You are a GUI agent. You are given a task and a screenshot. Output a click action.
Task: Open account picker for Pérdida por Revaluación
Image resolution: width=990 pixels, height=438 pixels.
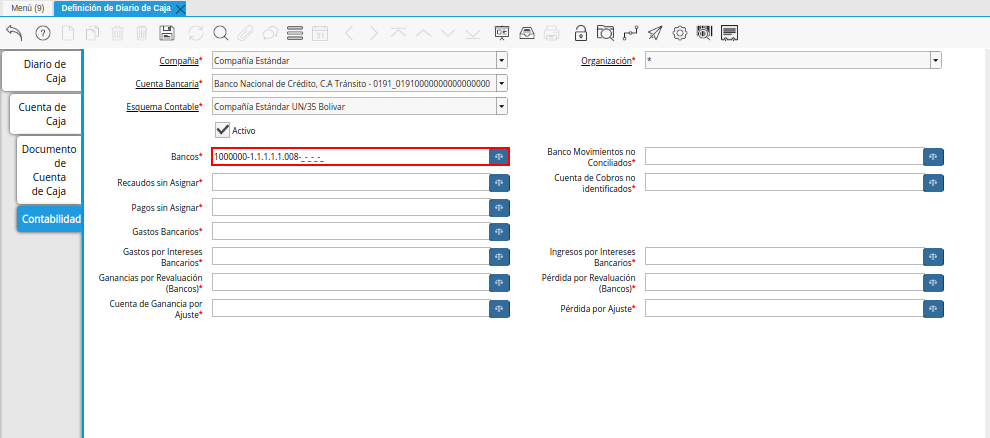pos(933,283)
